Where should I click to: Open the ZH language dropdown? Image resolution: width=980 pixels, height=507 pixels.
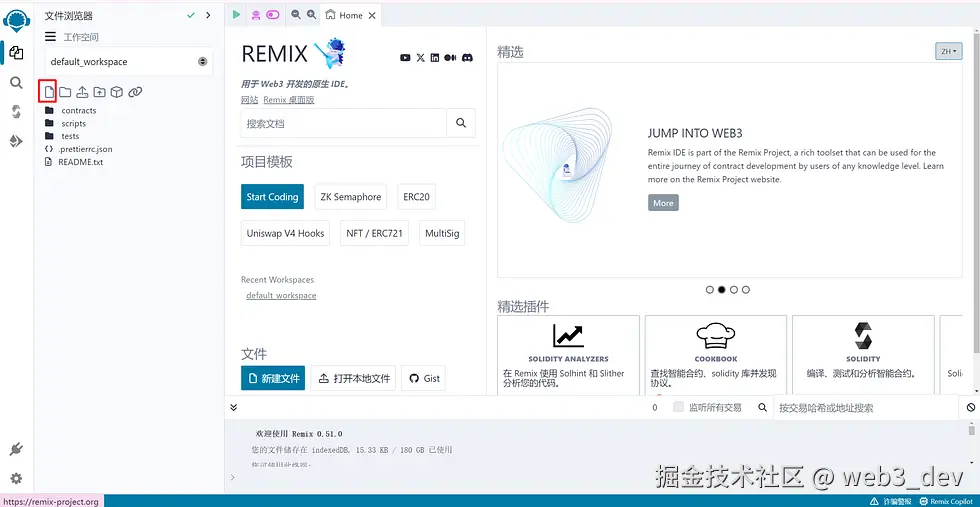pyautogui.click(x=949, y=51)
